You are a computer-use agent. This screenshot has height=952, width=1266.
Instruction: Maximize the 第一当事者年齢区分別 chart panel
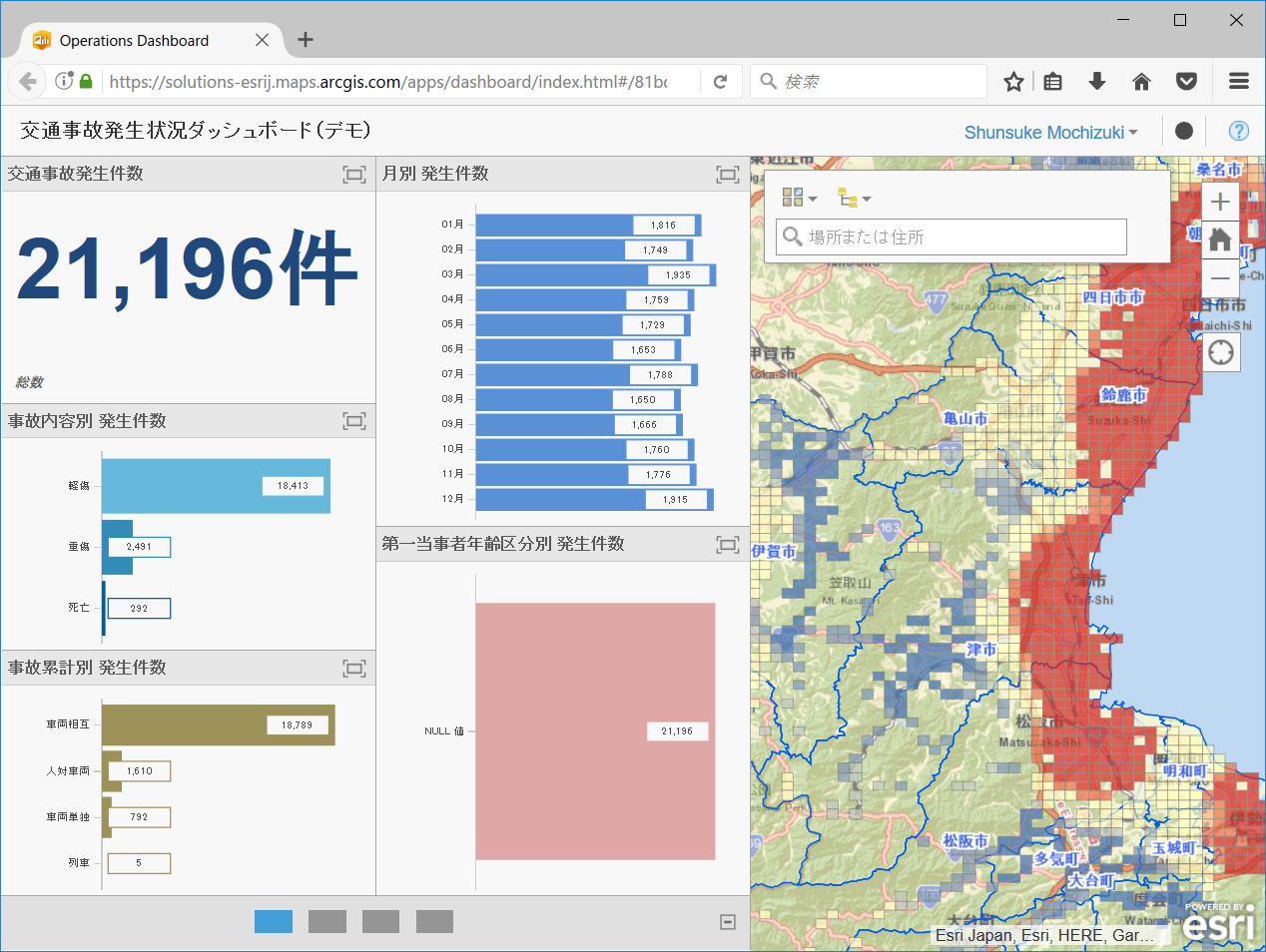click(727, 544)
